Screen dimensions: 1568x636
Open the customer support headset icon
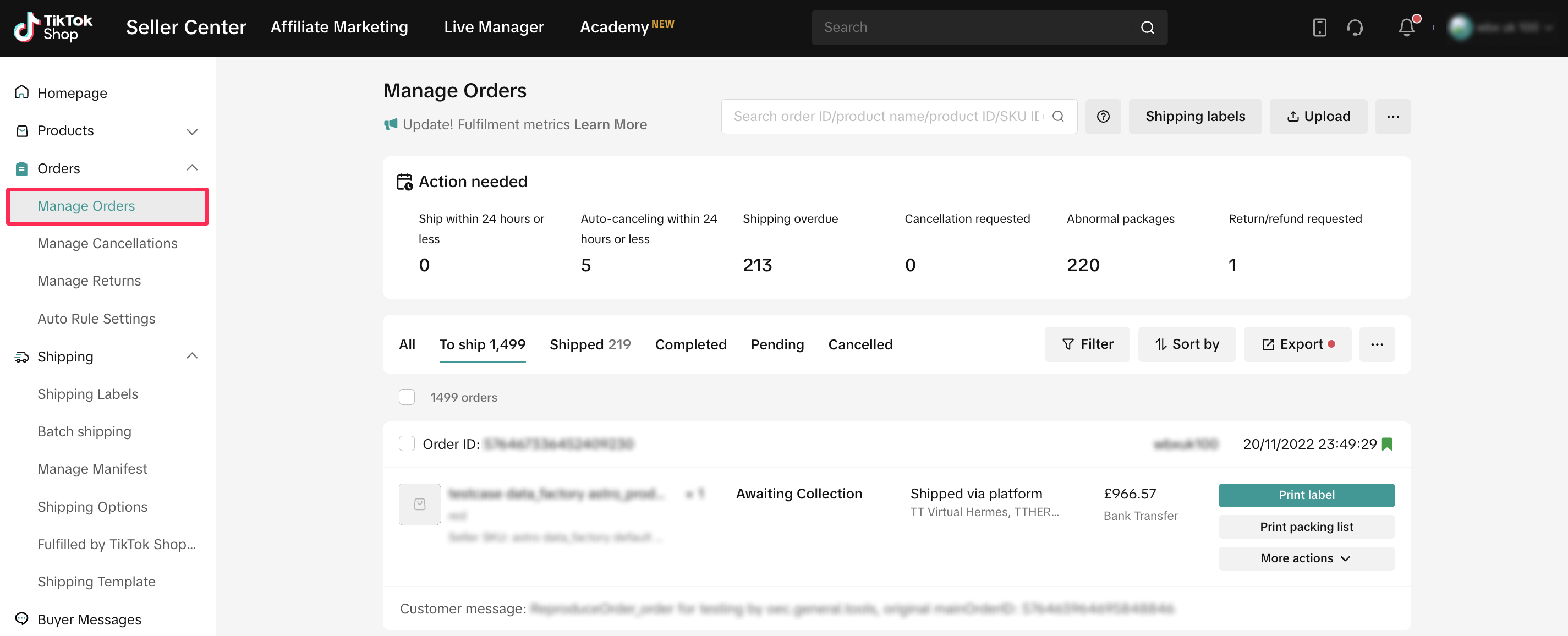pyautogui.click(x=1355, y=28)
